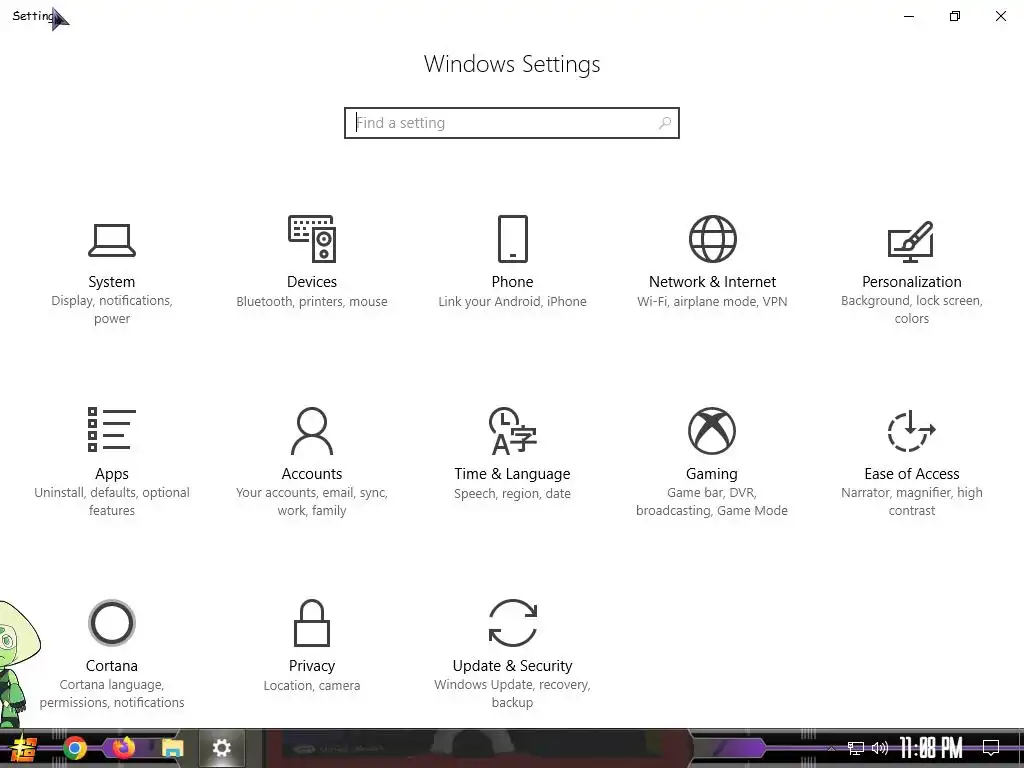Open the Apps list icon
Screen dimensions: 1024x768
coord(112,430)
